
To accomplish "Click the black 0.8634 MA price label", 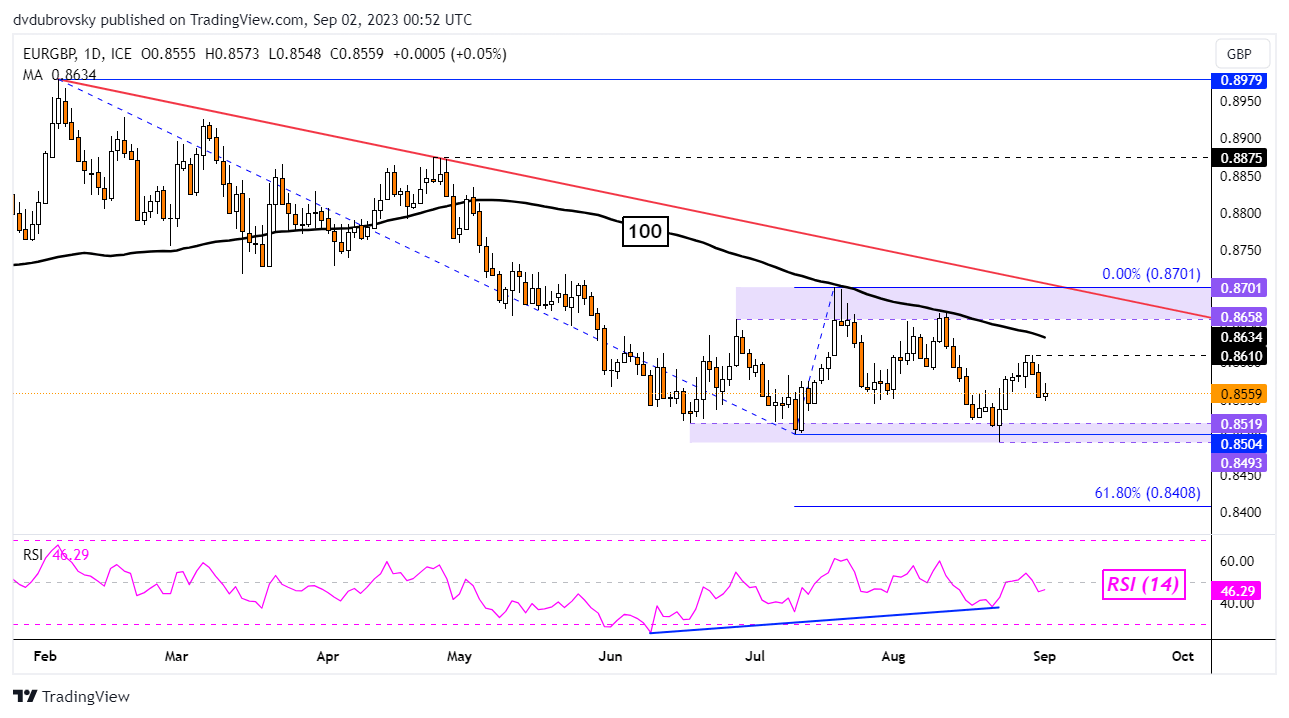I will click(1239, 338).
